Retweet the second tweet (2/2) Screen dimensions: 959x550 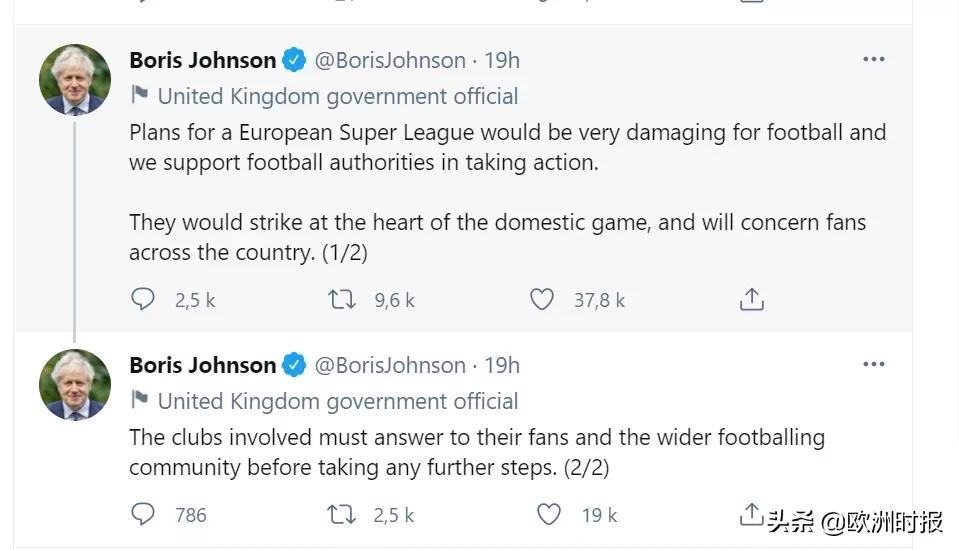(x=343, y=514)
